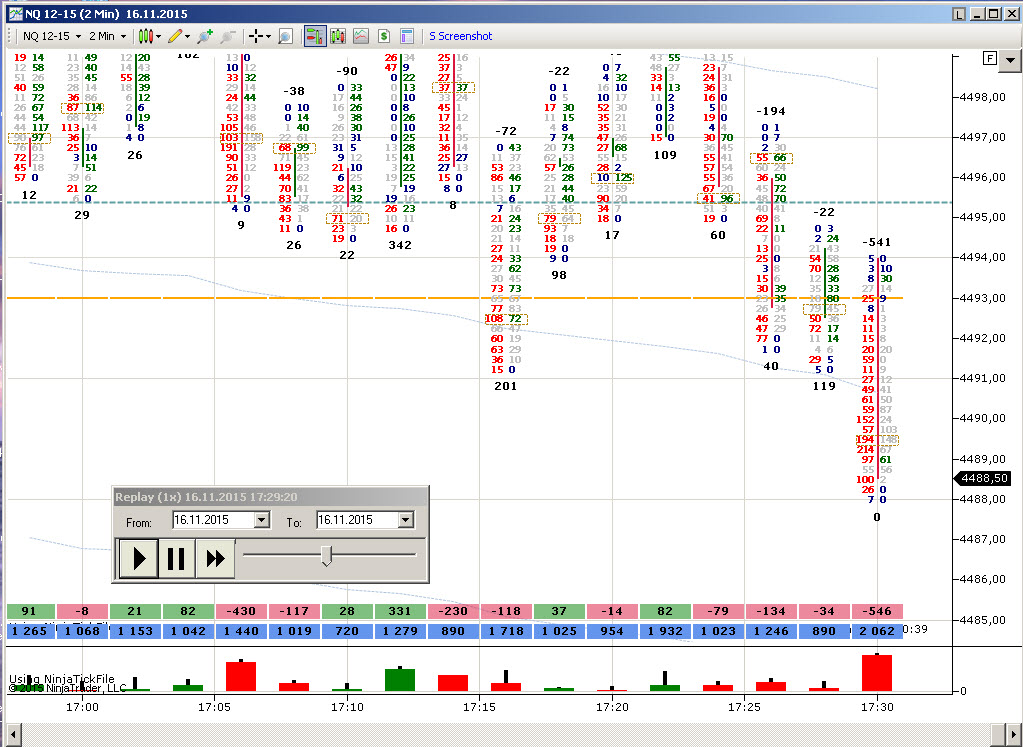Open the NQ 12-15 instrument selector

coord(52,37)
